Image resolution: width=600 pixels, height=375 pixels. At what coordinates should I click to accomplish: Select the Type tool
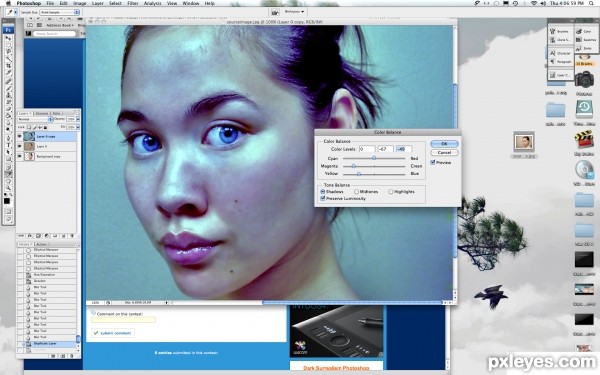point(8,145)
